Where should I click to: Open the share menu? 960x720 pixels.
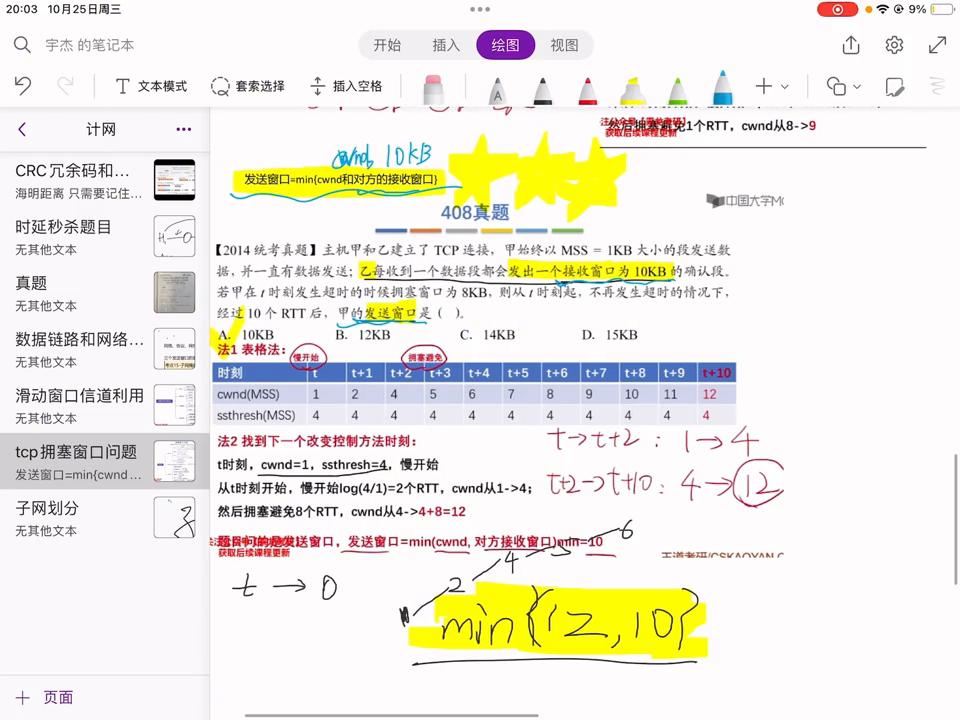pos(851,45)
